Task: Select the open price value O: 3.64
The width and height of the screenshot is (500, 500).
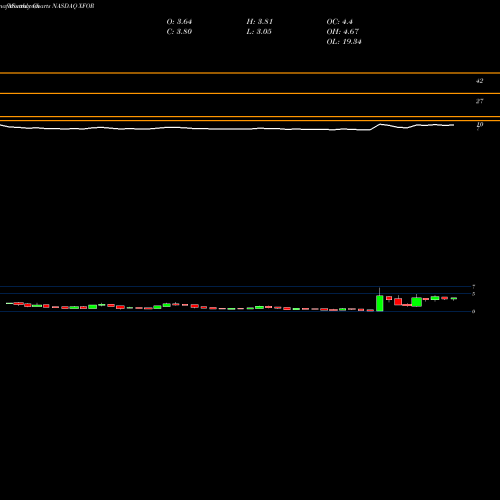Action: point(179,22)
